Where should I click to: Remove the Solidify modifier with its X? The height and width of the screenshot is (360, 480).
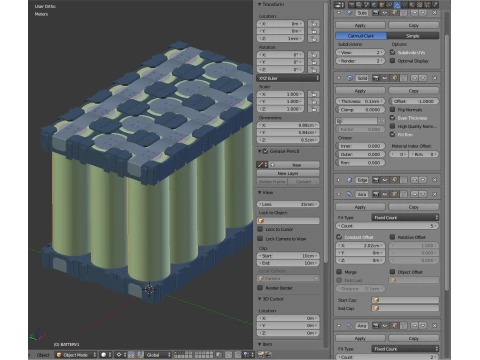[434, 78]
